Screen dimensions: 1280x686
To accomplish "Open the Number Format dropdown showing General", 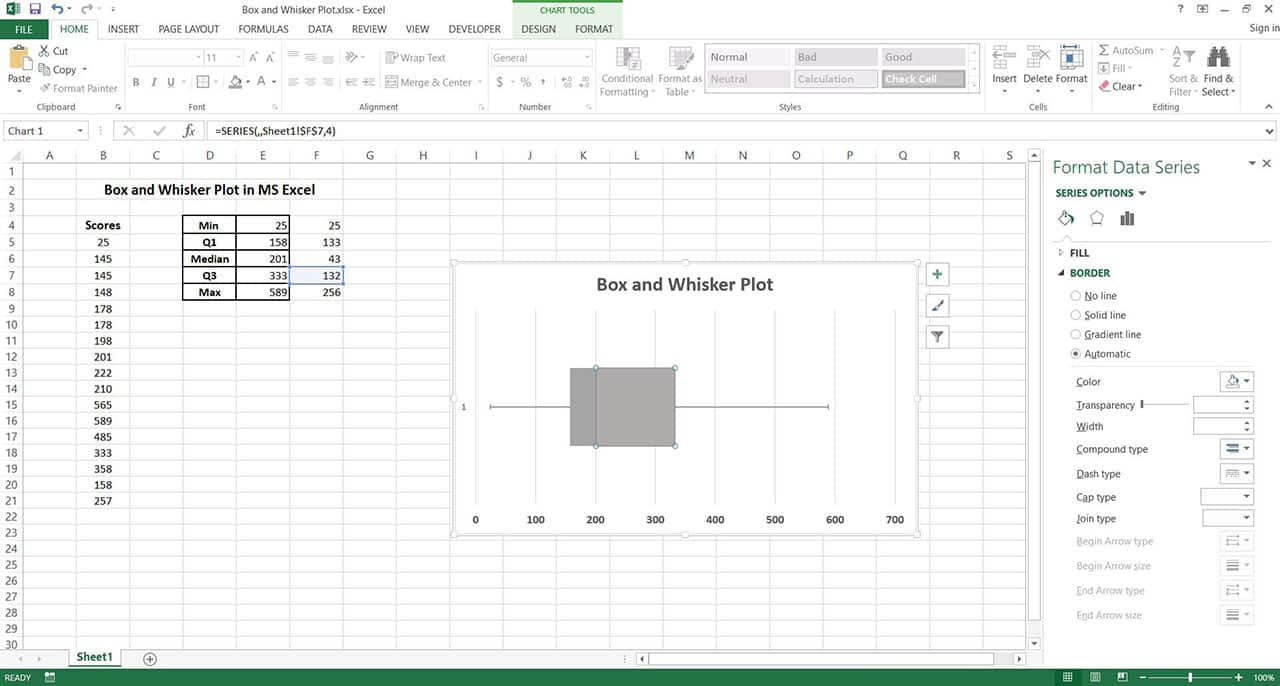I will click(x=539, y=57).
